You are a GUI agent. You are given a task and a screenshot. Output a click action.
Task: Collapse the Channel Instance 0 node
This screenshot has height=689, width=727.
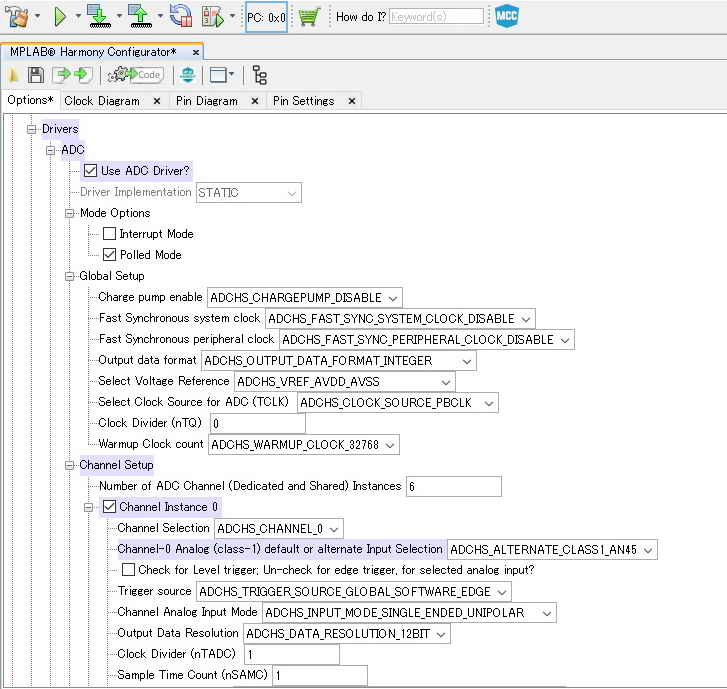[x=89, y=507]
